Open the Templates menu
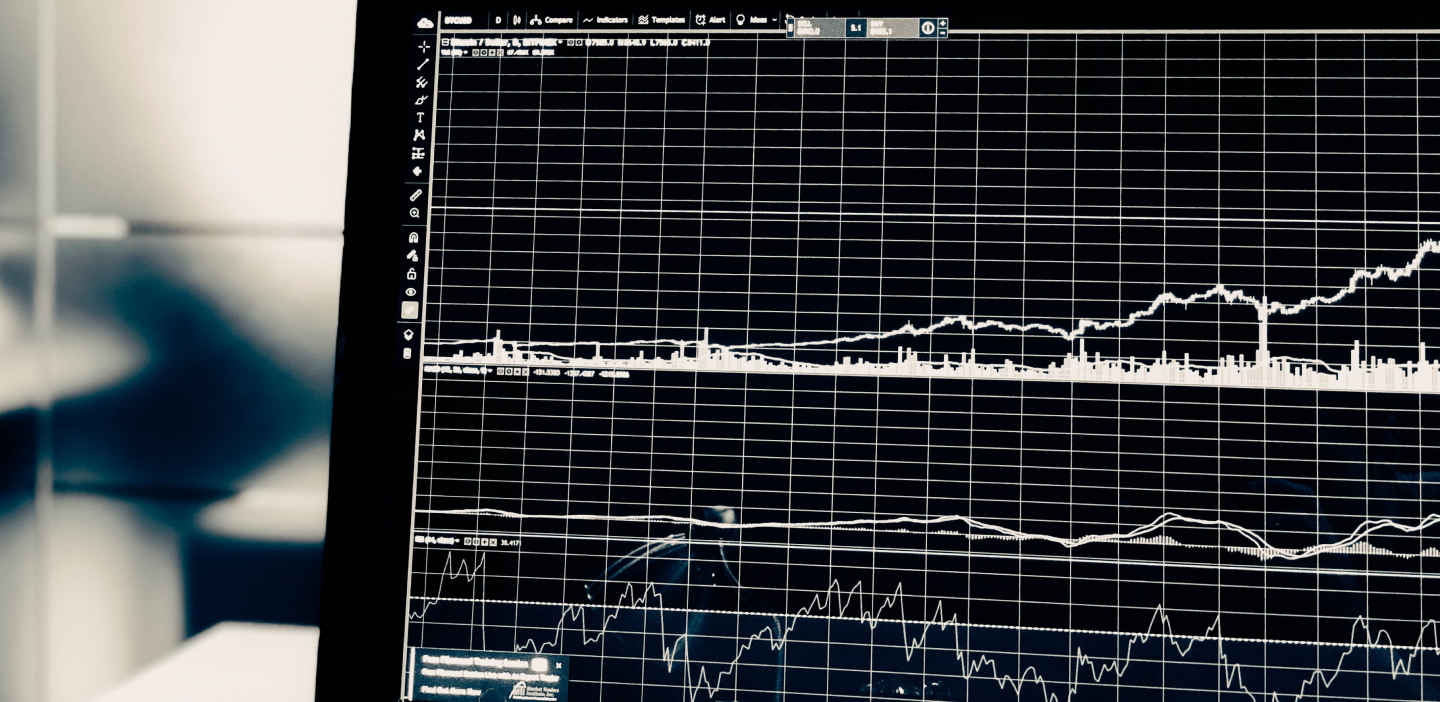The image size is (1440, 702). click(x=662, y=20)
